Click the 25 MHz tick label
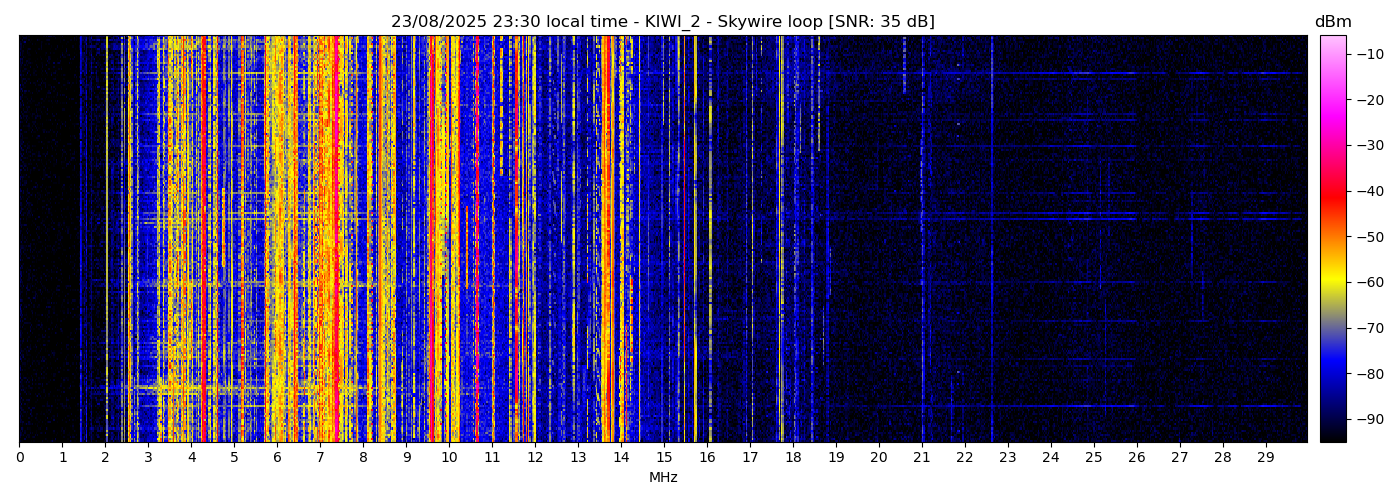Screen dimensions: 1400x500 1093,458
